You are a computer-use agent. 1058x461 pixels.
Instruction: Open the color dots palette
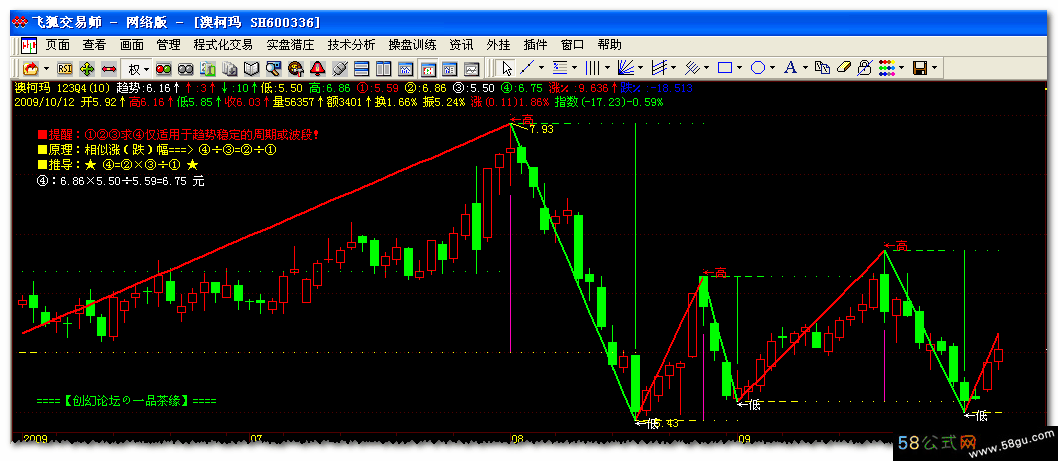click(887, 68)
